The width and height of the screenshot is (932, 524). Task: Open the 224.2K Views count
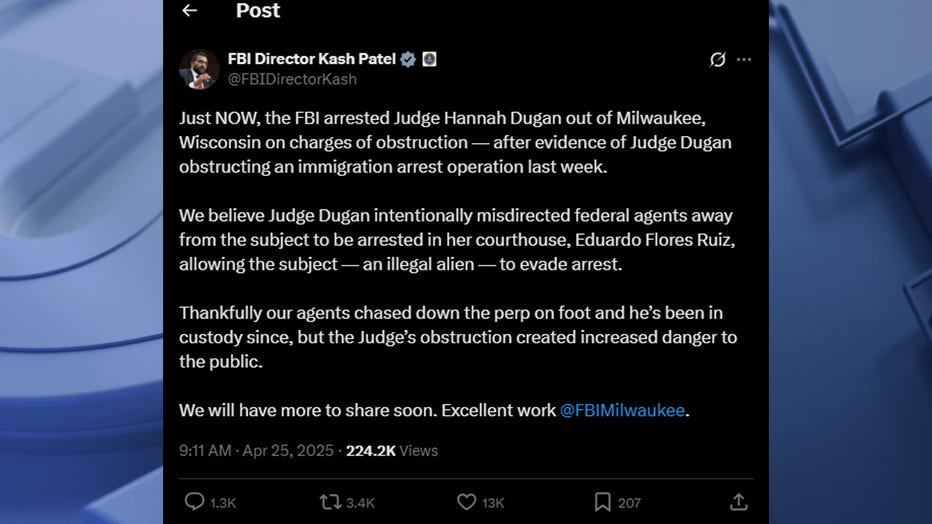click(x=392, y=451)
